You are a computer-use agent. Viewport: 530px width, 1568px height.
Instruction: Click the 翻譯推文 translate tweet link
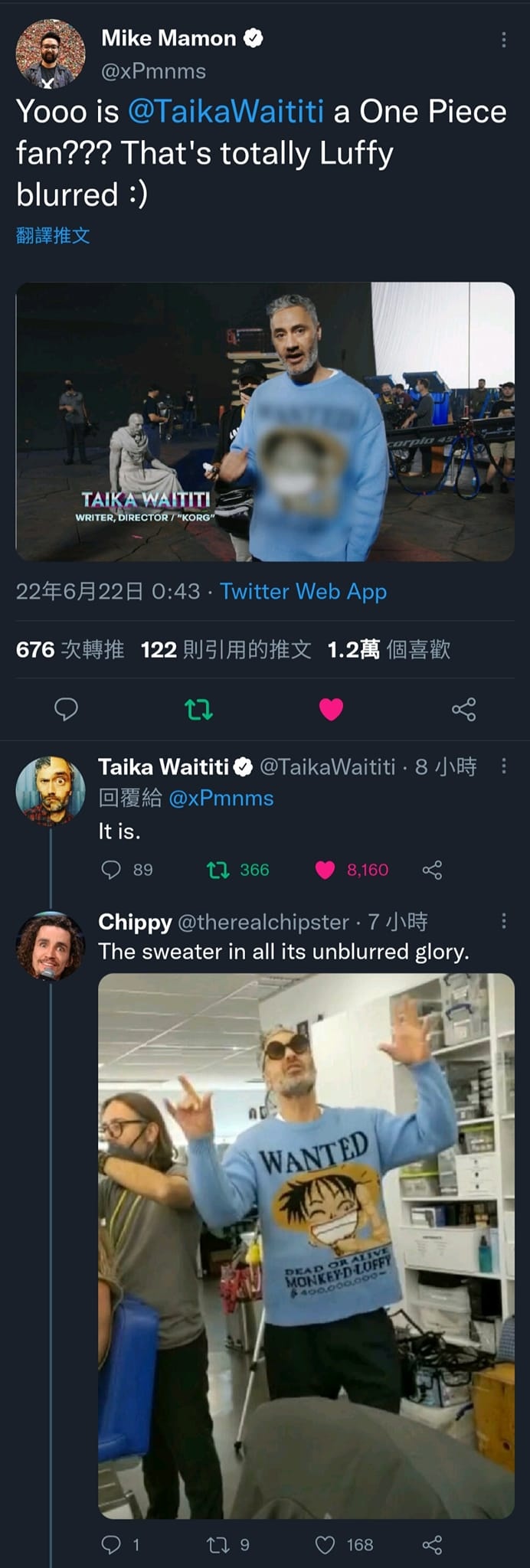pos(53,235)
